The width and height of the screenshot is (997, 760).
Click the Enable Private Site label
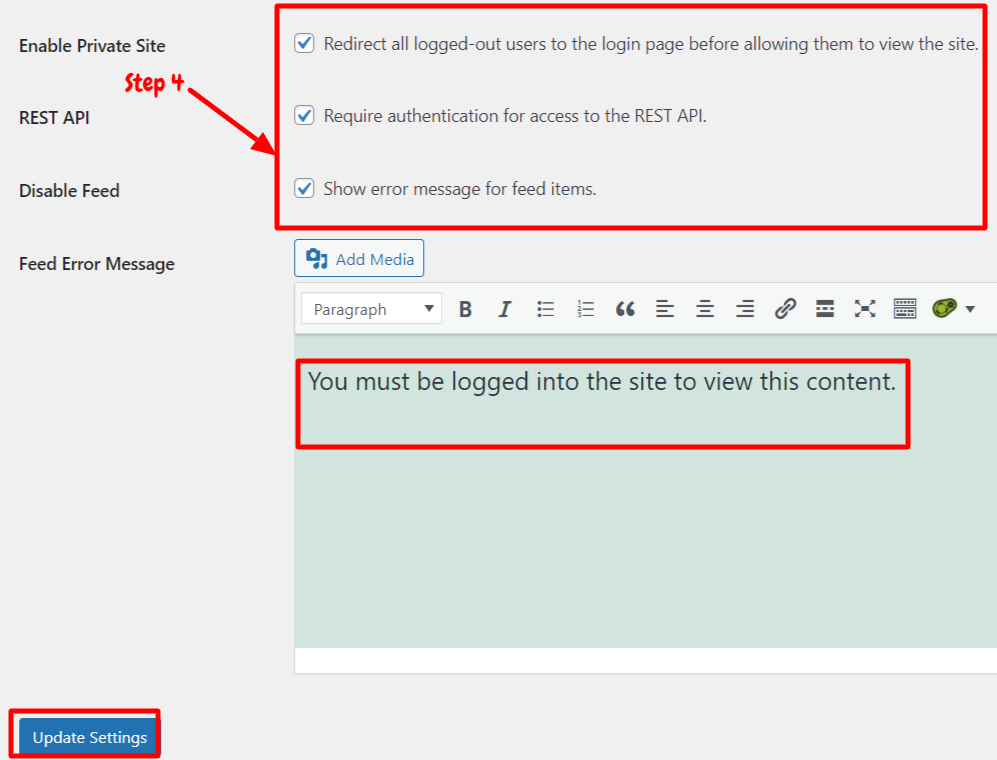point(92,46)
